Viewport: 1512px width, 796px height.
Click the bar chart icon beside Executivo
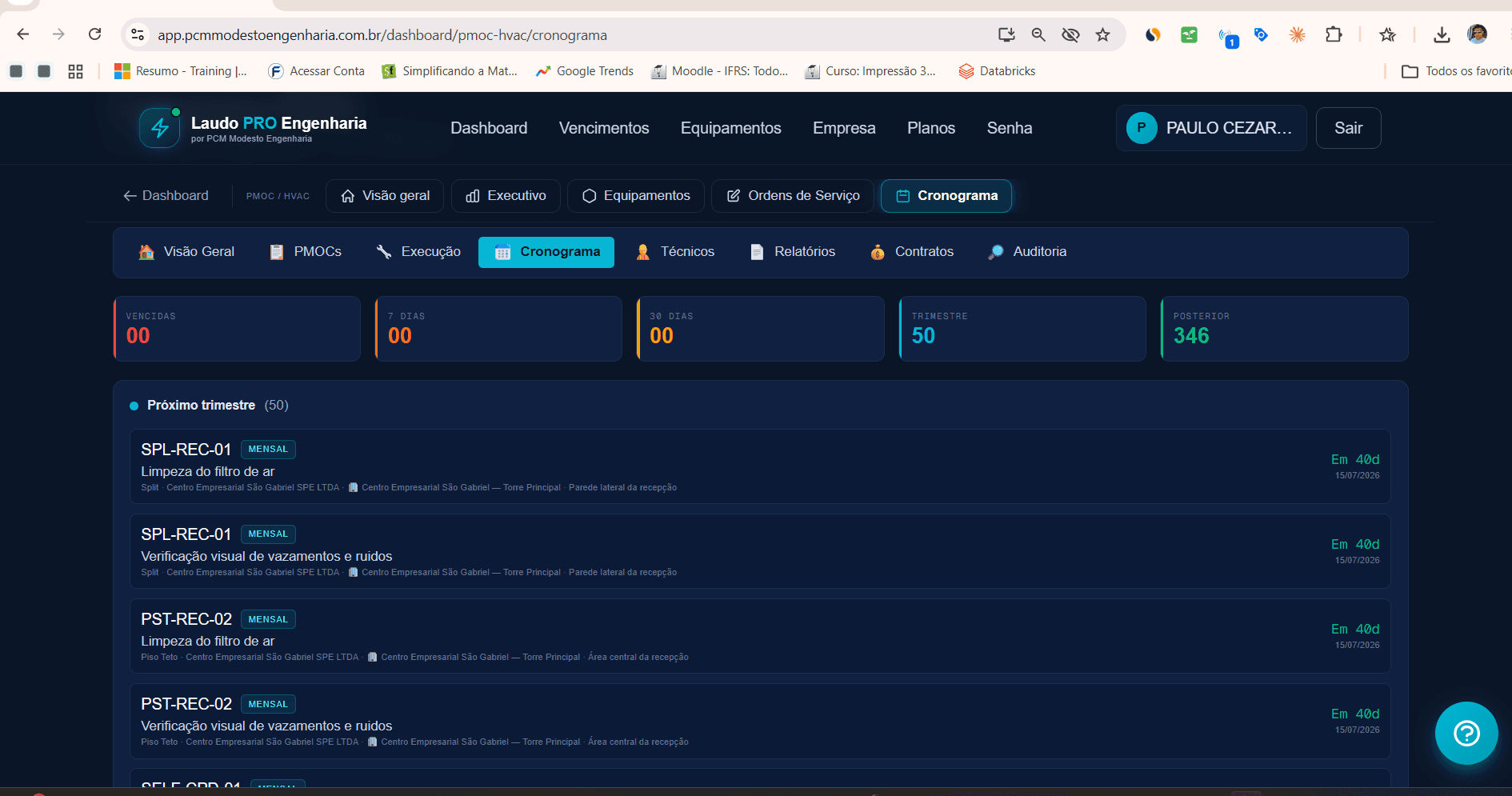coord(473,196)
